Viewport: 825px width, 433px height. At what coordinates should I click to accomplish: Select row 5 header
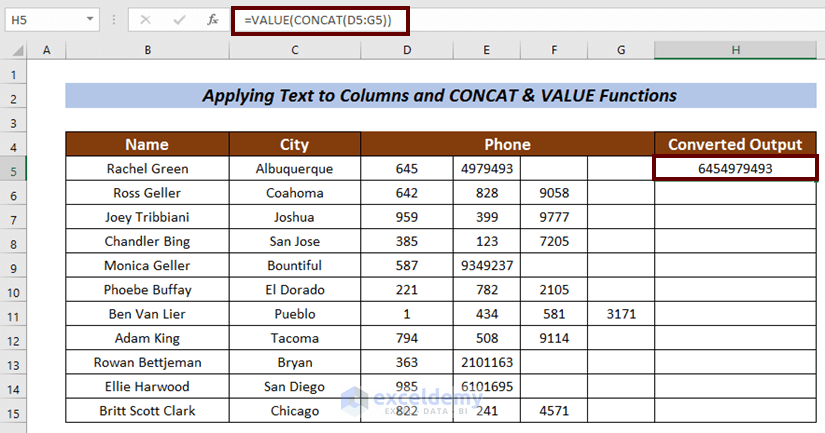pos(14,169)
